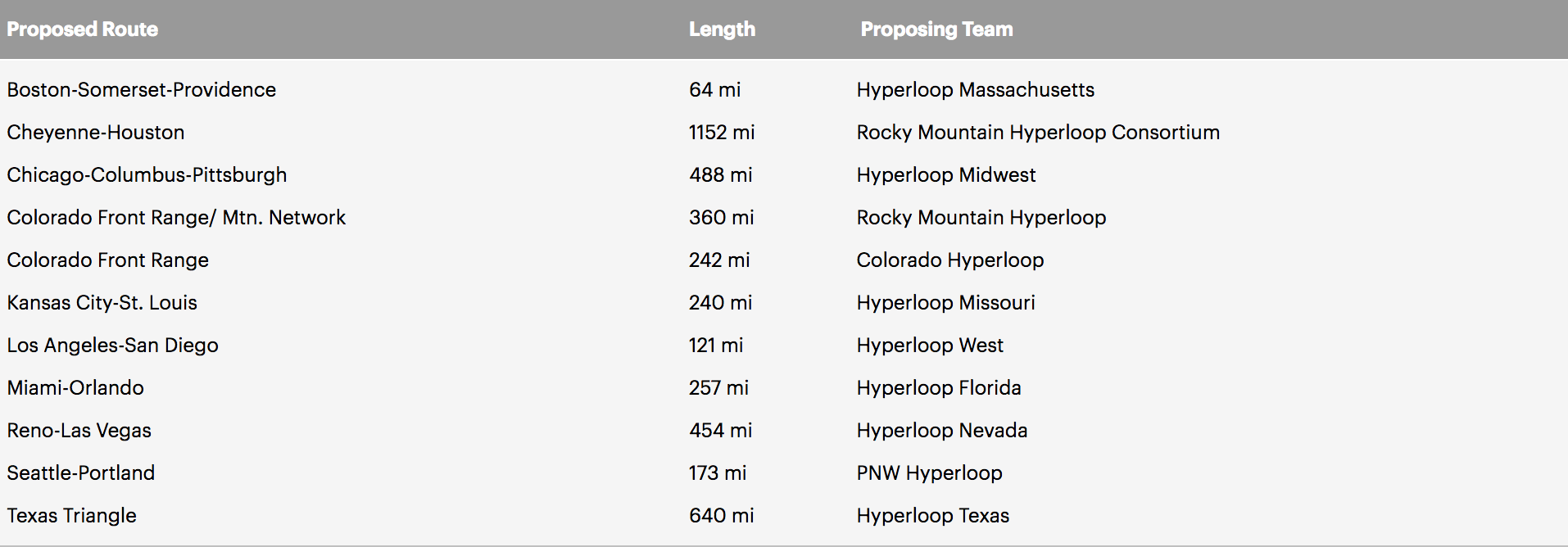The width and height of the screenshot is (1568, 547).
Task: Select the Texas Triangle route
Action: click(71, 515)
